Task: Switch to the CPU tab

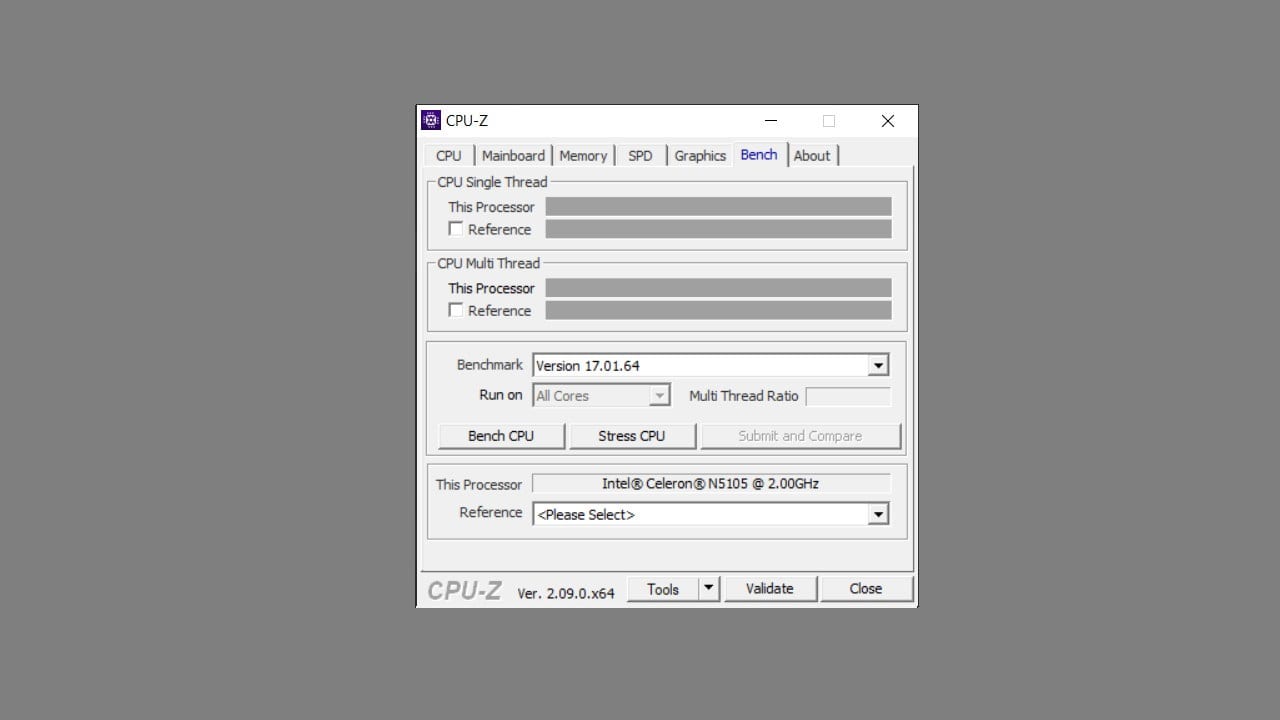Action: pyautogui.click(x=448, y=155)
